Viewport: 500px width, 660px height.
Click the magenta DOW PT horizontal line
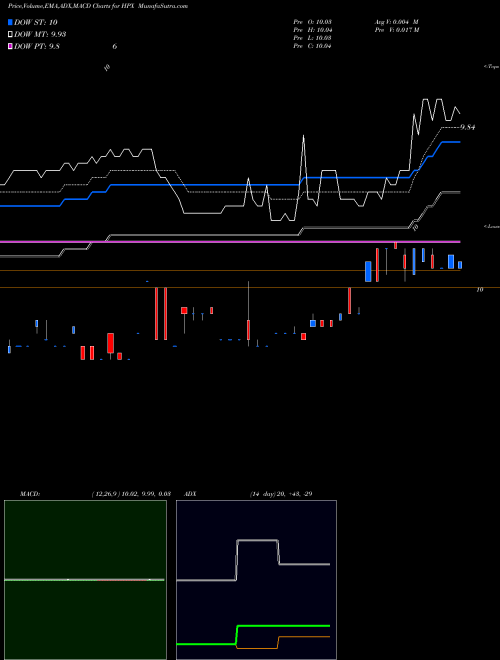tap(230, 242)
